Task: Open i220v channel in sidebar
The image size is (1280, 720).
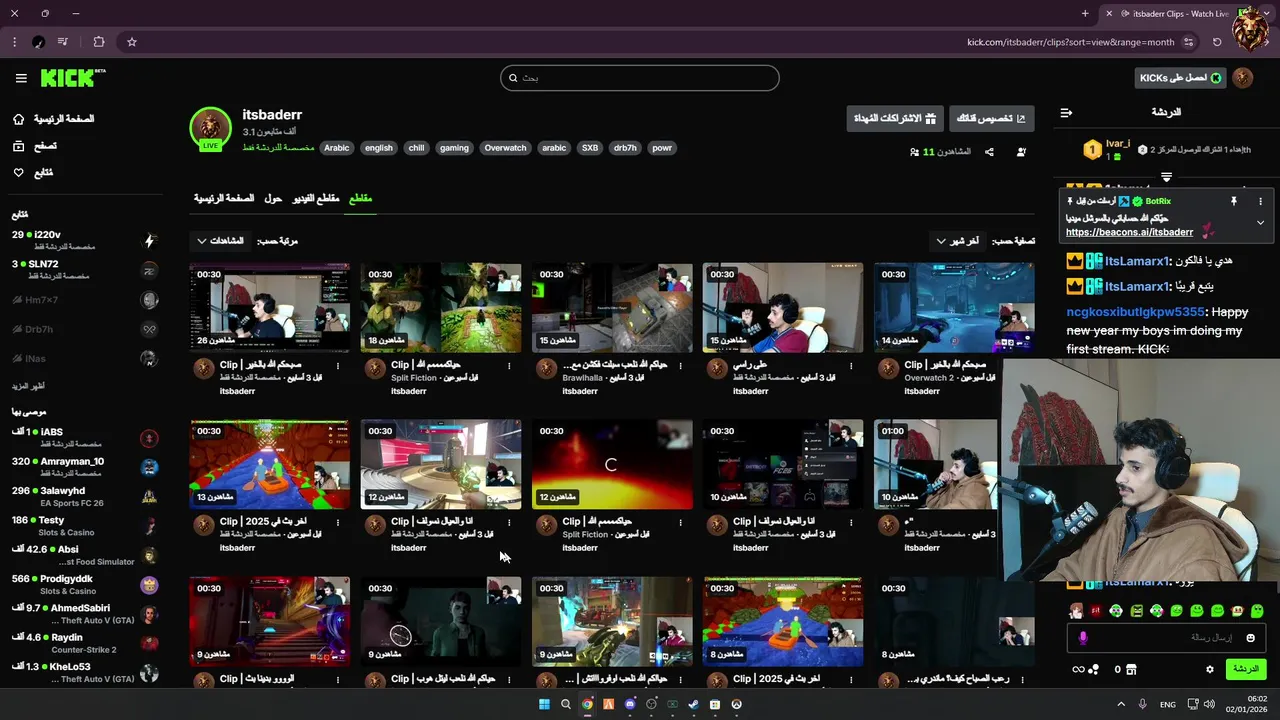Action: (85, 240)
